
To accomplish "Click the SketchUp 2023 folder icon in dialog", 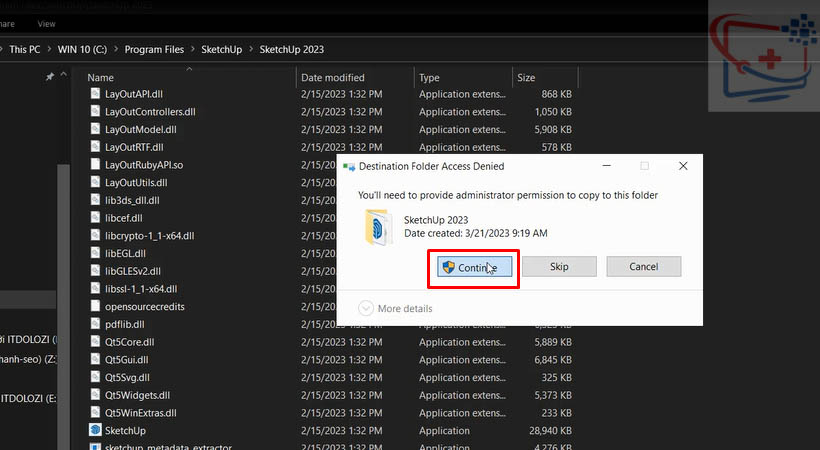I will tap(379, 226).
